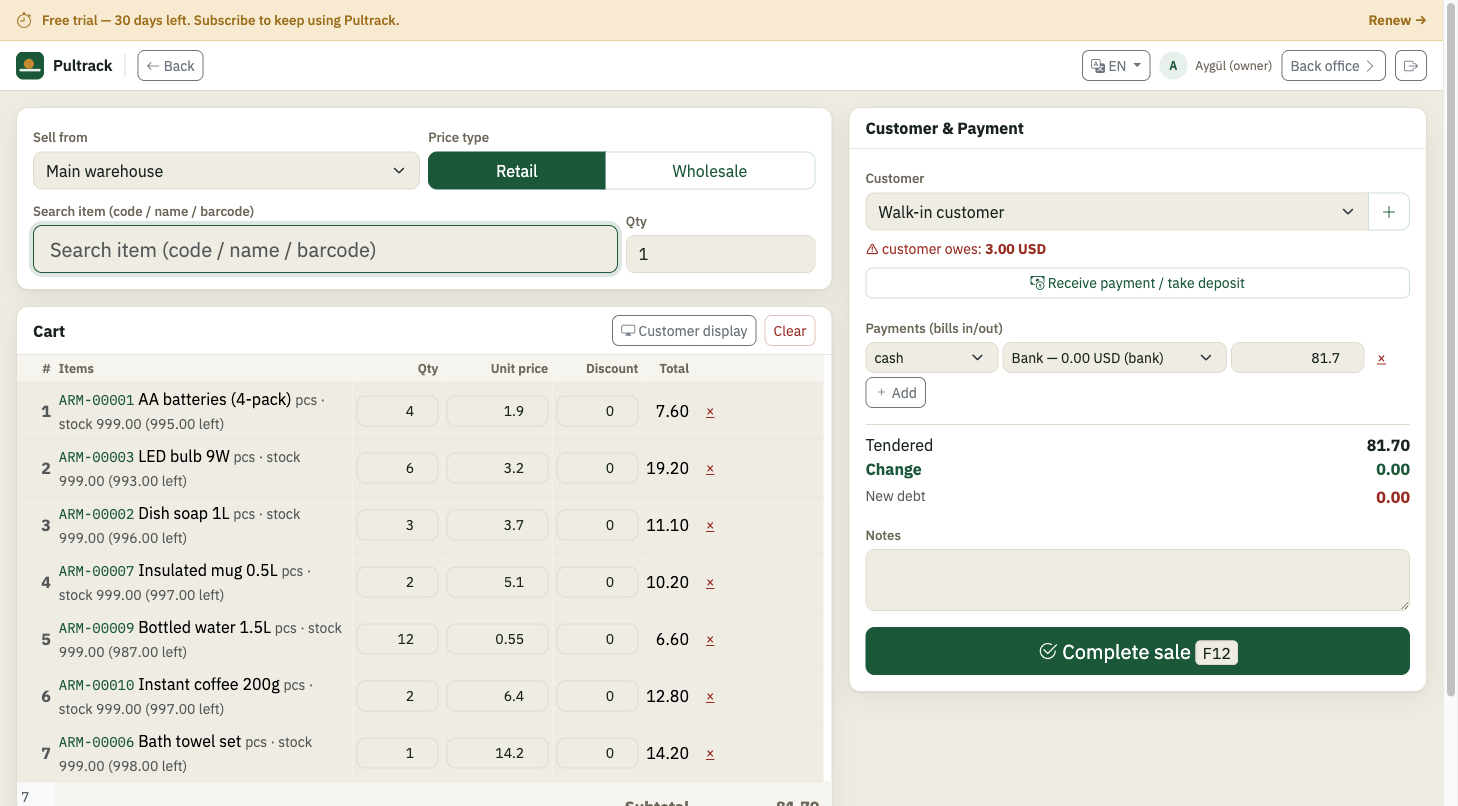Image resolution: width=1458 pixels, height=806 pixels.
Task: Click the Aygül (owner) label
Action: 1233,66
